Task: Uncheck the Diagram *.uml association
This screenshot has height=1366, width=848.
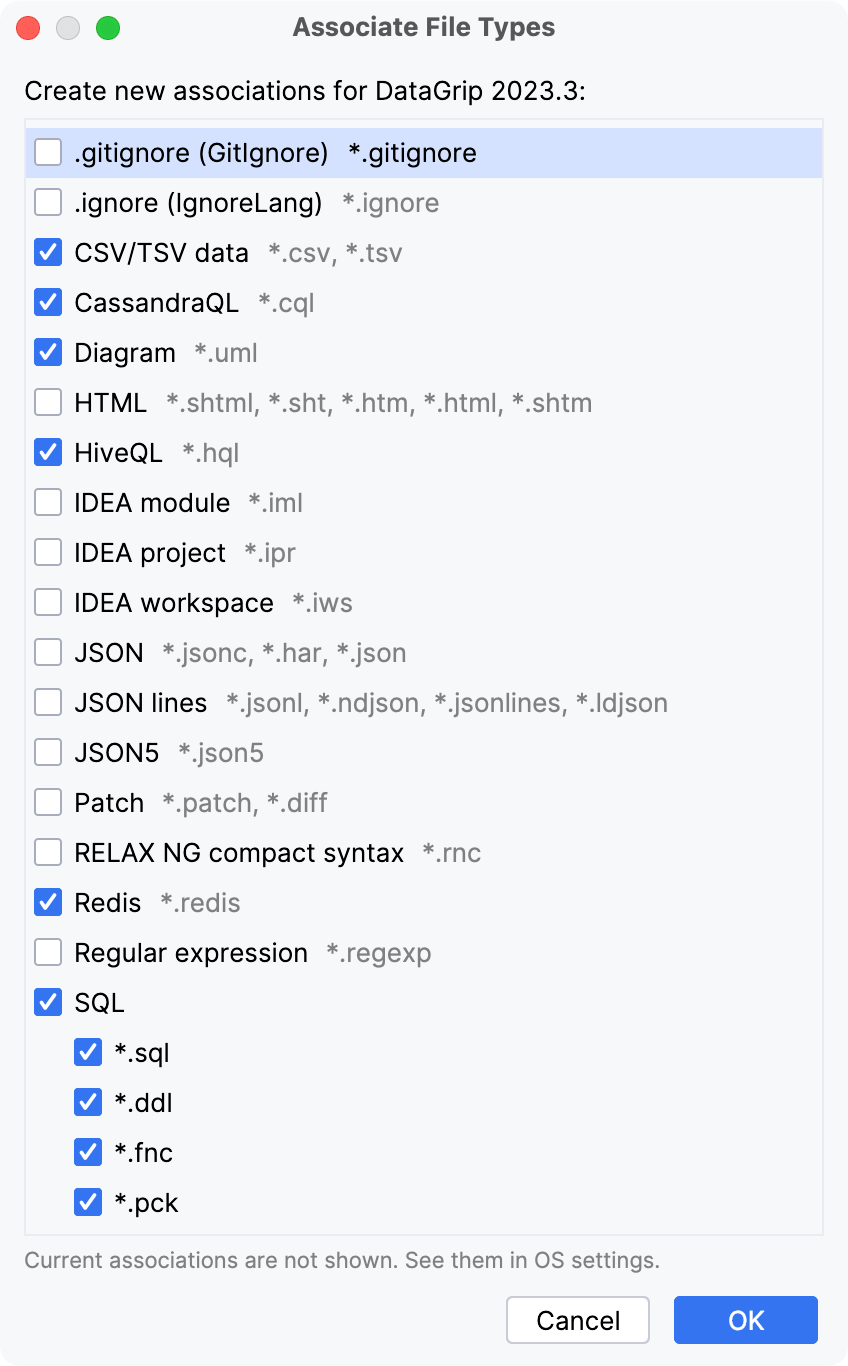Action: (47, 352)
